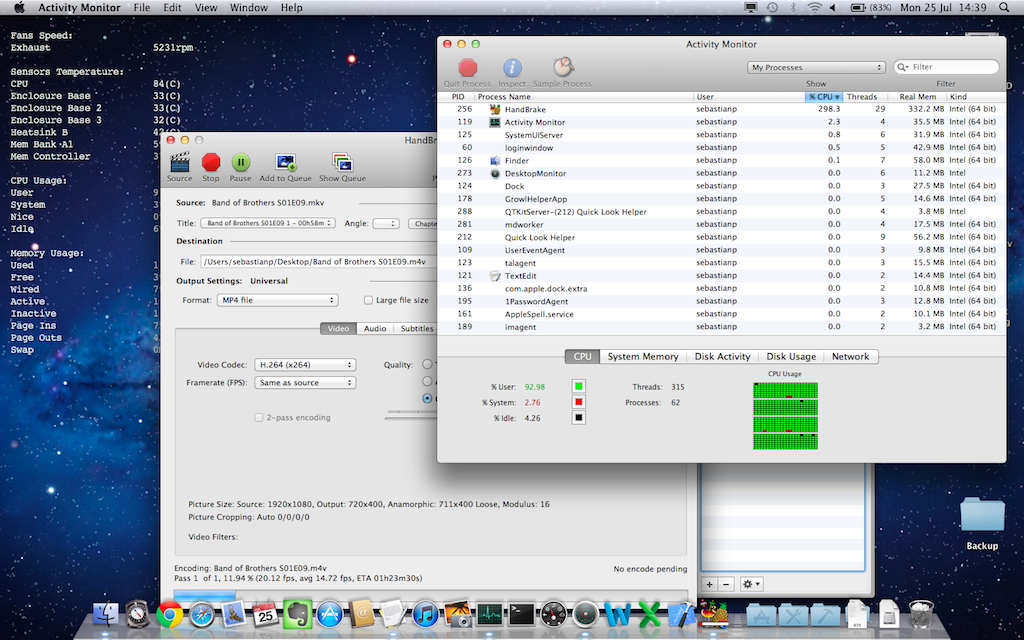Click the Source clapperboard icon in HandBrake

click(180, 162)
